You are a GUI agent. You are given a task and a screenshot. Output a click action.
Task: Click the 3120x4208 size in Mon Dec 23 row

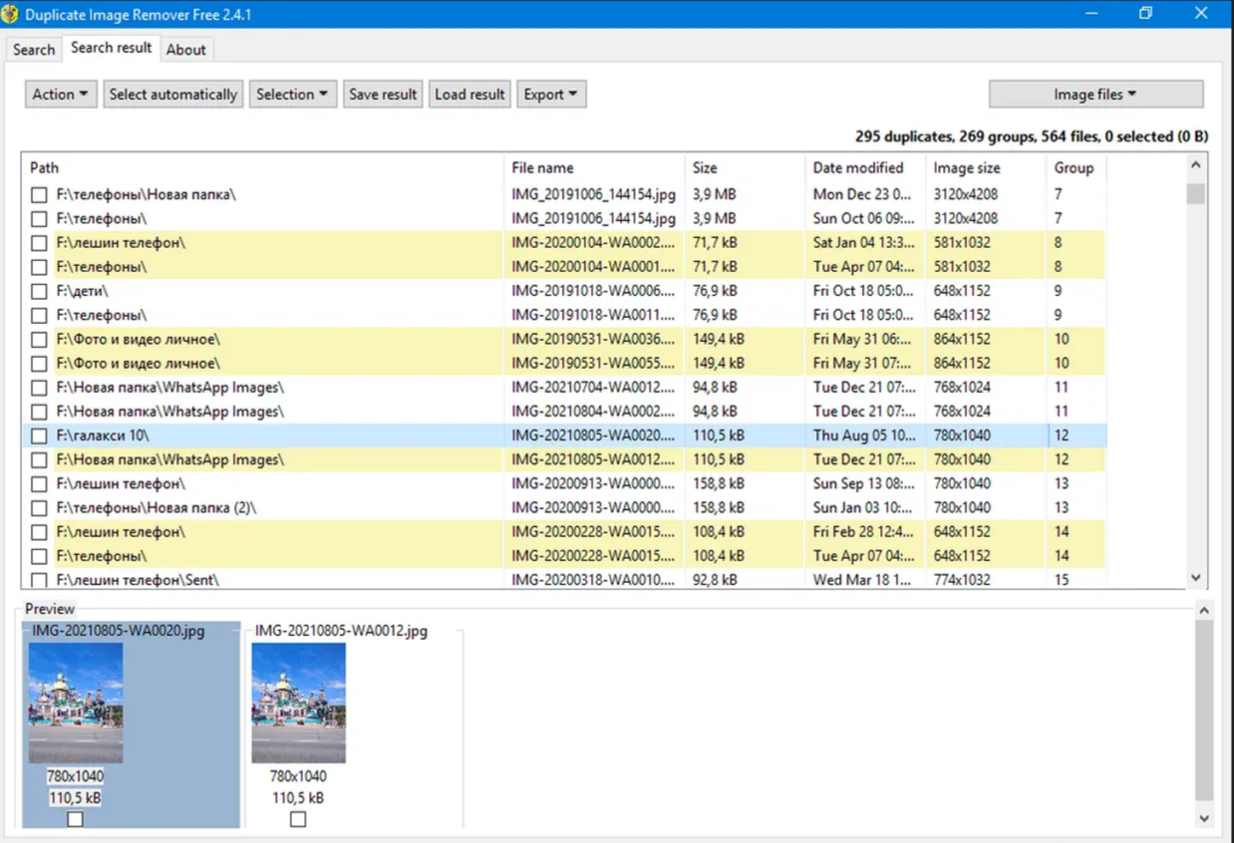point(966,195)
